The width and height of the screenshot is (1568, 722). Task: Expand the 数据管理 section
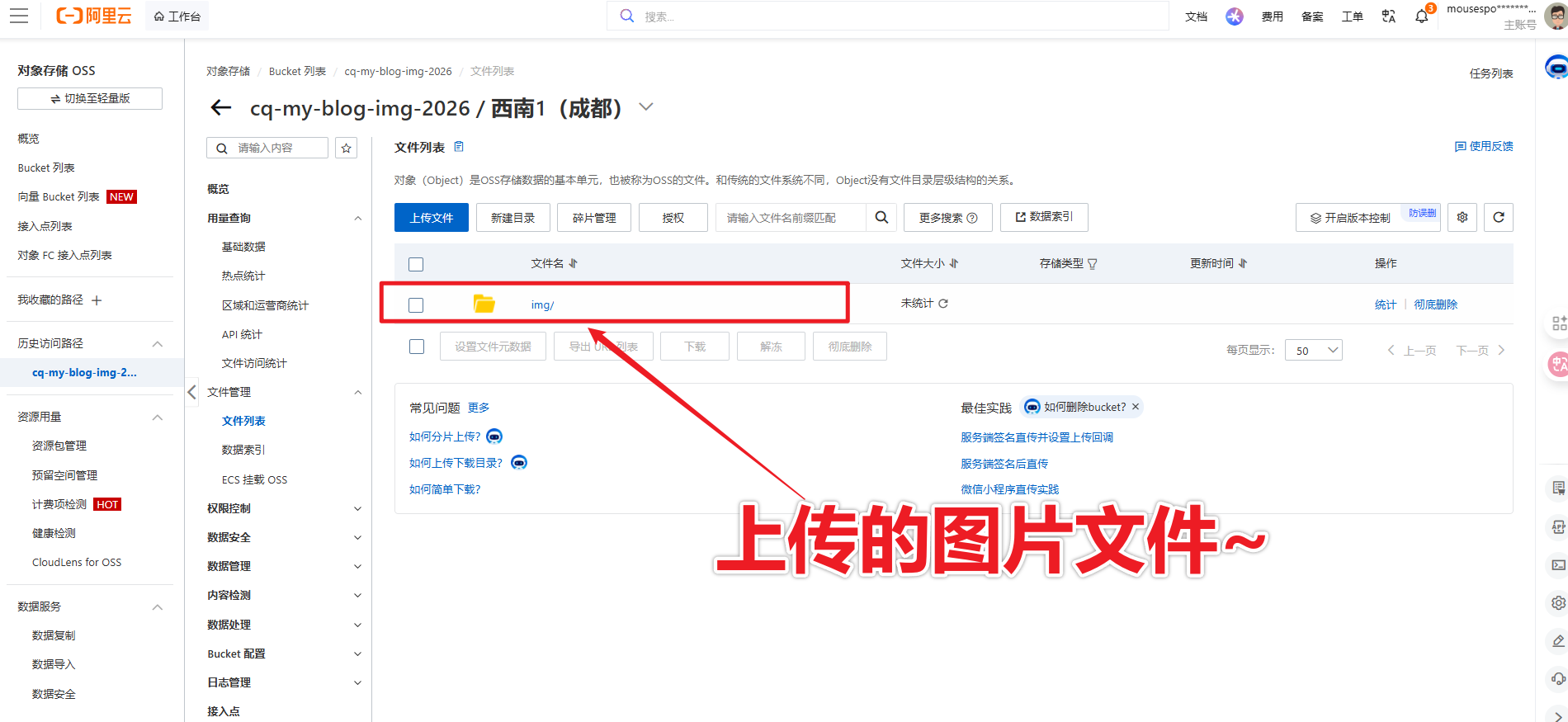tap(357, 567)
